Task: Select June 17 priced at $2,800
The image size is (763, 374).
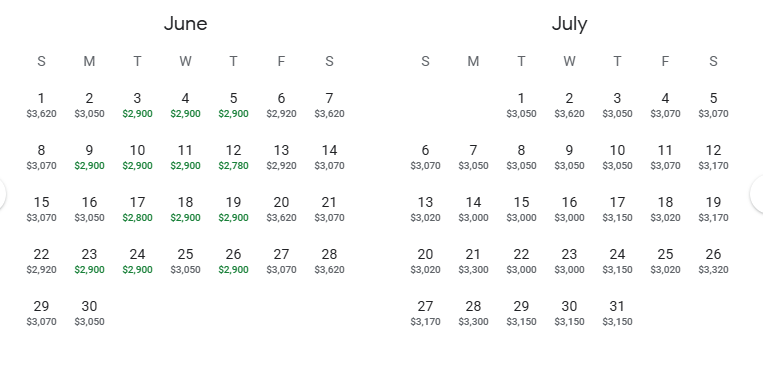Action: [137, 209]
